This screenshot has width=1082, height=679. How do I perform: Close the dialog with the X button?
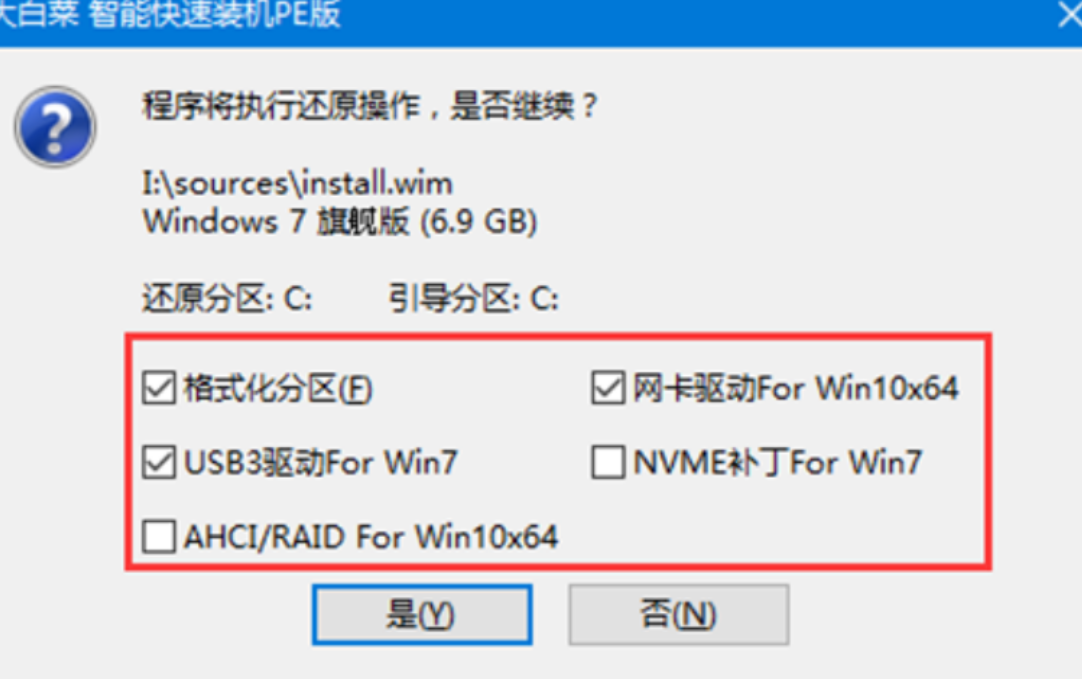(1070, 14)
